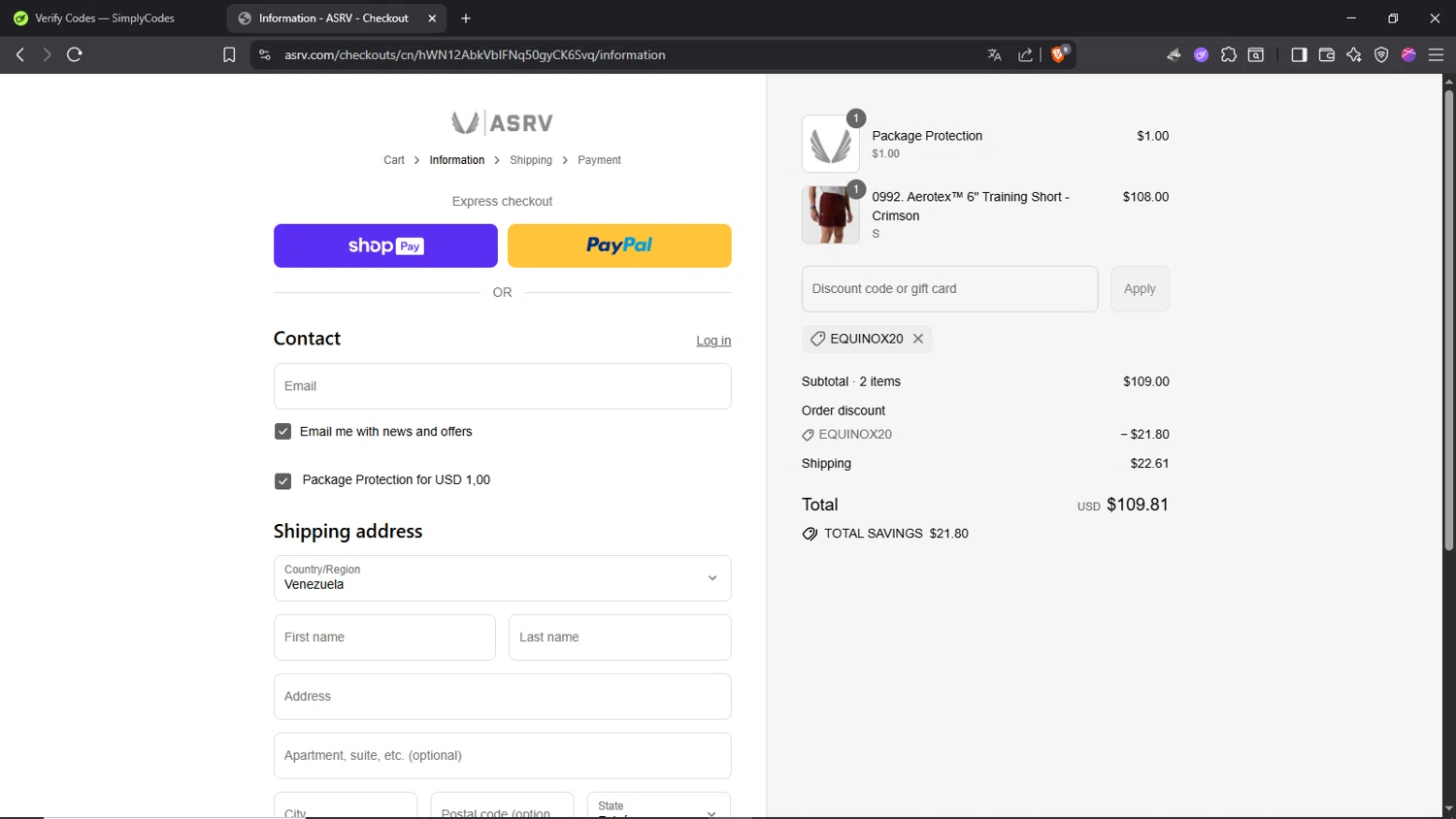The width and height of the screenshot is (1456, 819).
Task: Close the ASRV Checkout tab
Action: 432,18
